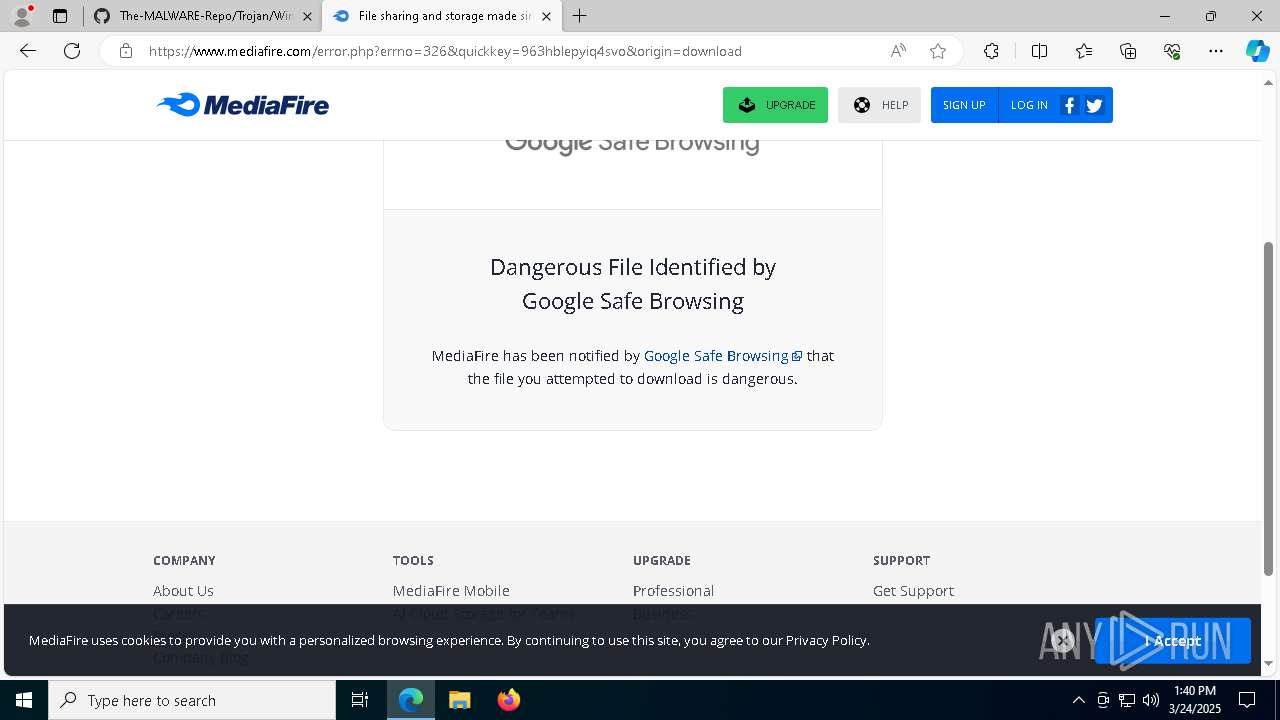Open Get Support footer link
Image resolution: width=1280 pixels, height=720 pixels.
pos(913,591)
